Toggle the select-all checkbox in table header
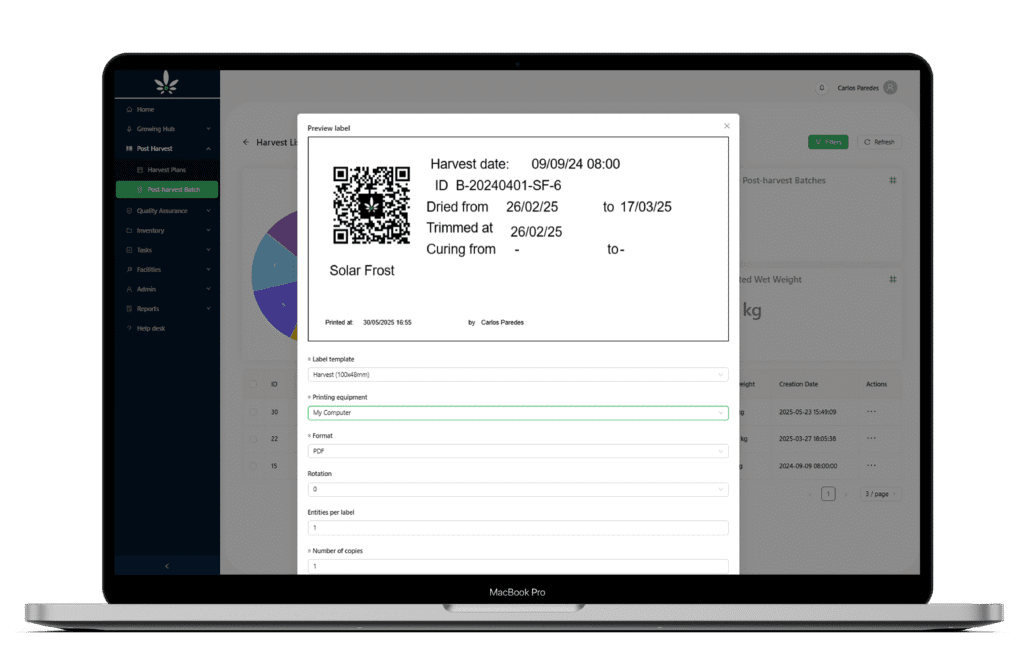The height and width of the screenshot is (661, 1024). (252, 384)
